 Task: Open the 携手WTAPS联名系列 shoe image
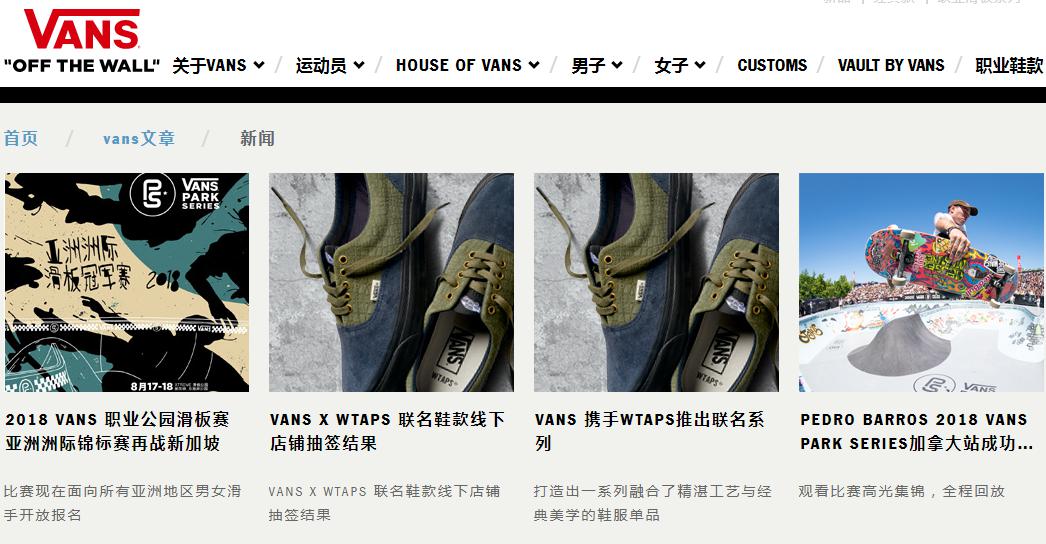(656, 282)
